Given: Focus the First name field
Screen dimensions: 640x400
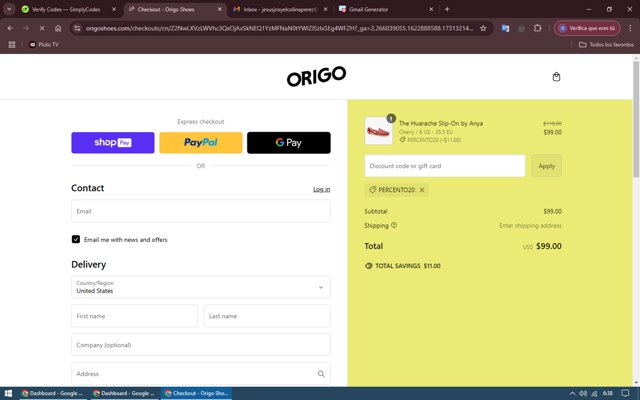Looking at the screenshot, I should 134,316.
